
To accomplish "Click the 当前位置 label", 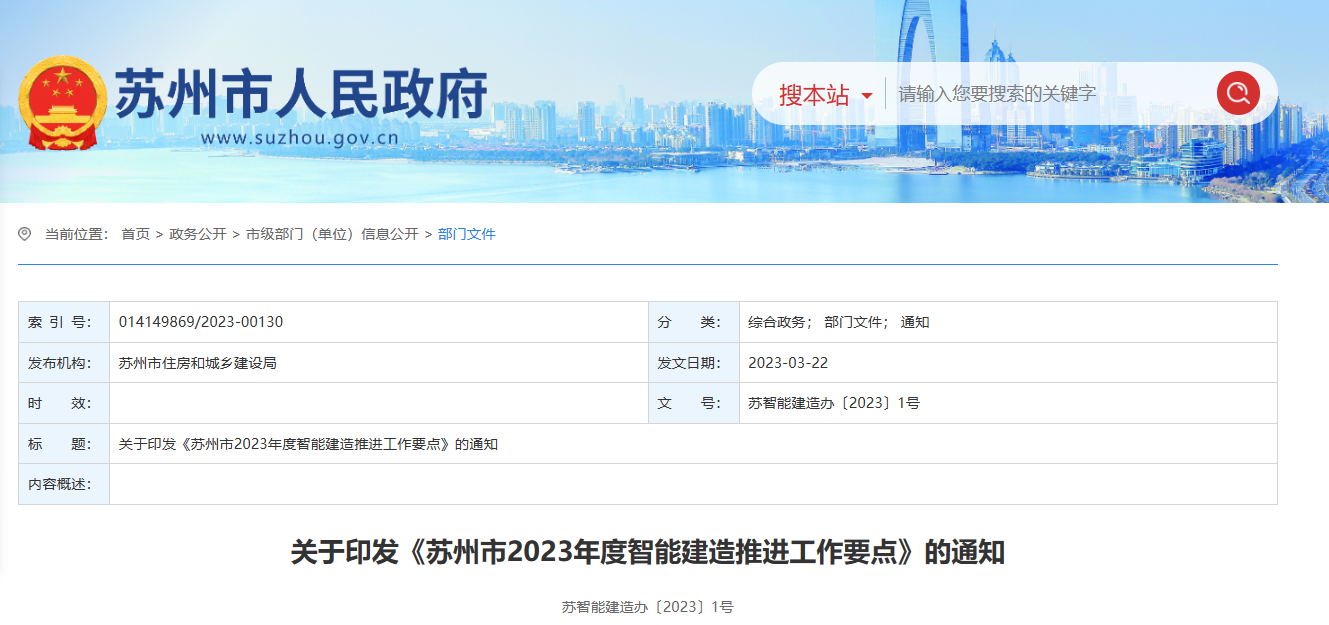I will (x=76, y=234).
